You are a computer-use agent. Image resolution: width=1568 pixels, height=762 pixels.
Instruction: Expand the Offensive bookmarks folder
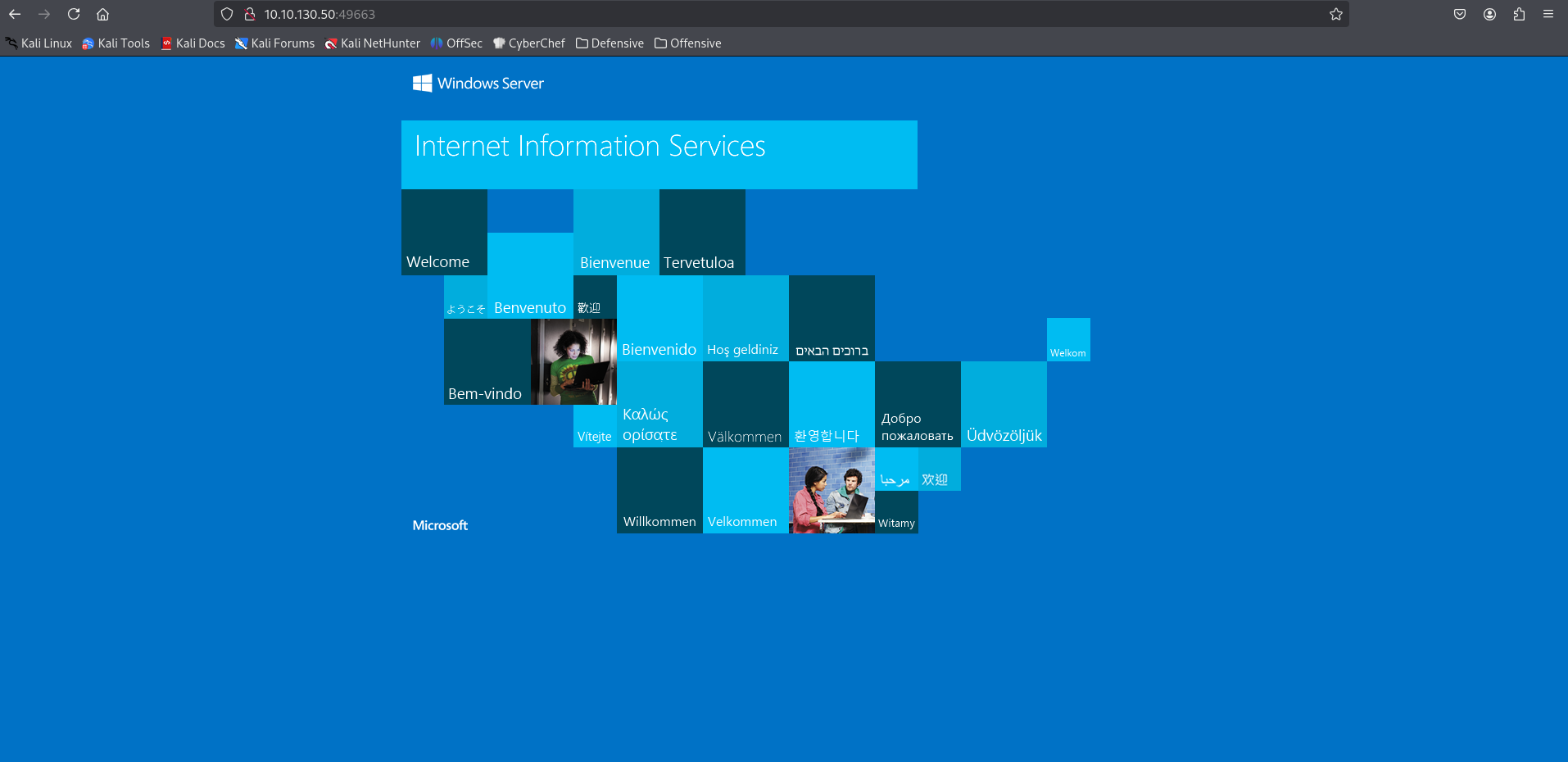point(687,43)
